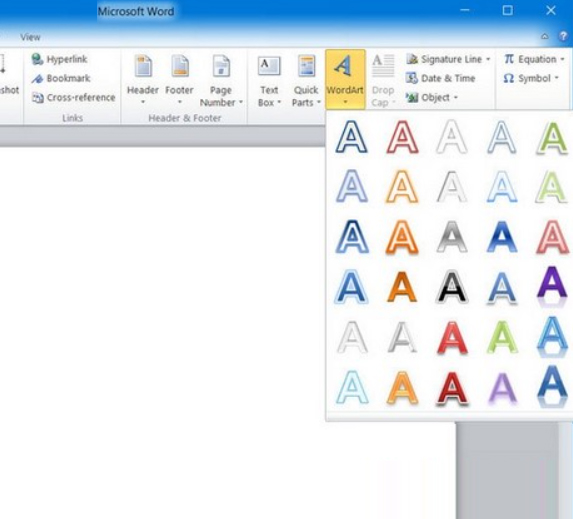Insert a Signature Line
The height and width of the screenshot is (519, 573).
point(445,59)
